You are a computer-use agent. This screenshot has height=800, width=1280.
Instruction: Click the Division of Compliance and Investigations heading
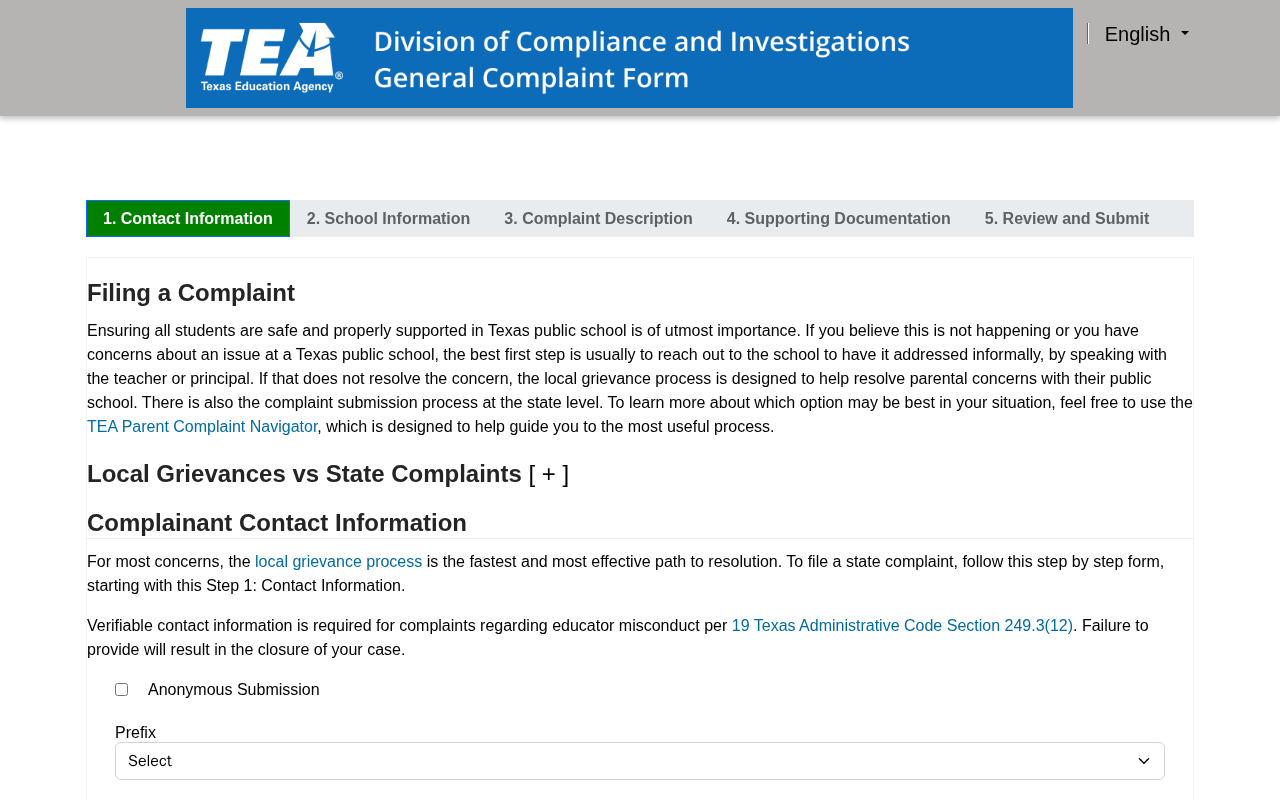tap(642, 41)
